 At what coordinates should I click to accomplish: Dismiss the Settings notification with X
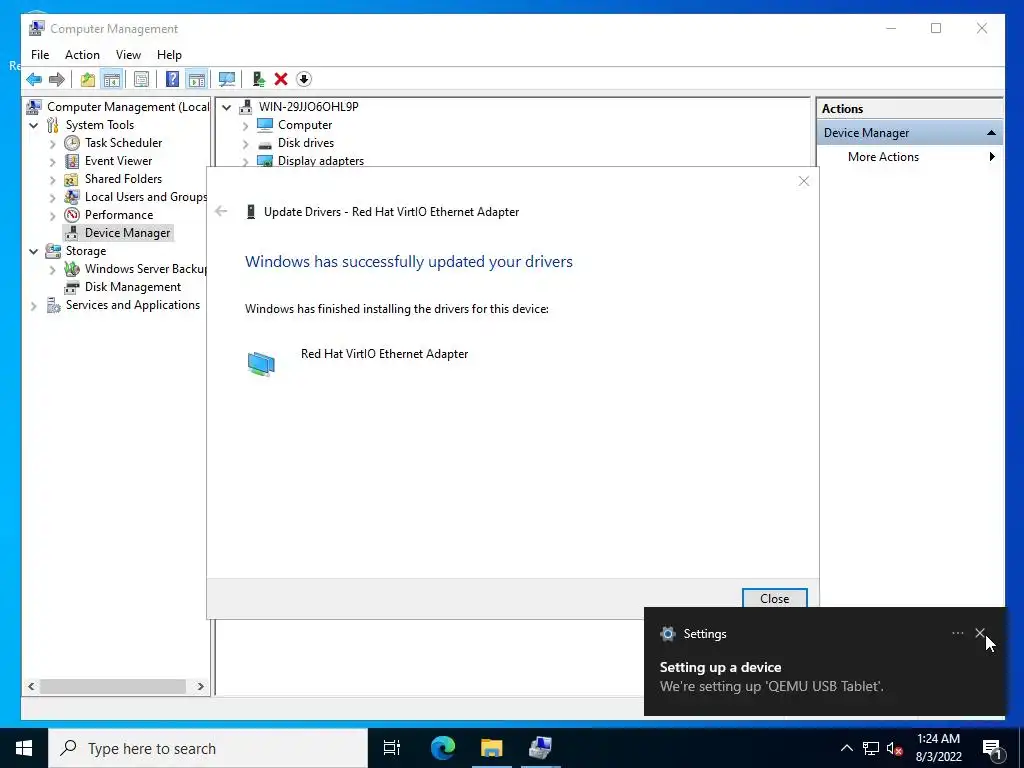click(980, 633)
